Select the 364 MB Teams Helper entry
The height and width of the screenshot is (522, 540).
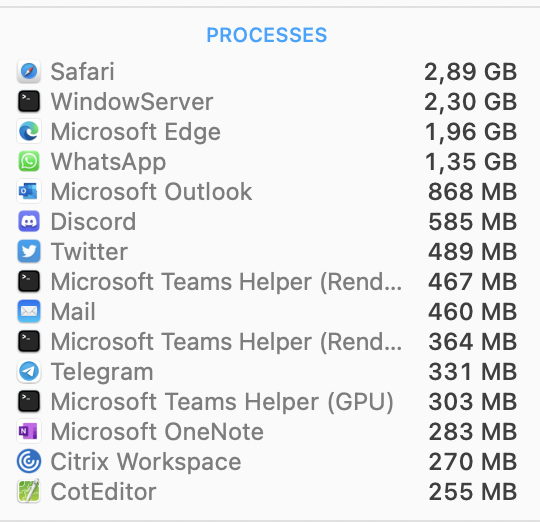[x=267, y=342]
